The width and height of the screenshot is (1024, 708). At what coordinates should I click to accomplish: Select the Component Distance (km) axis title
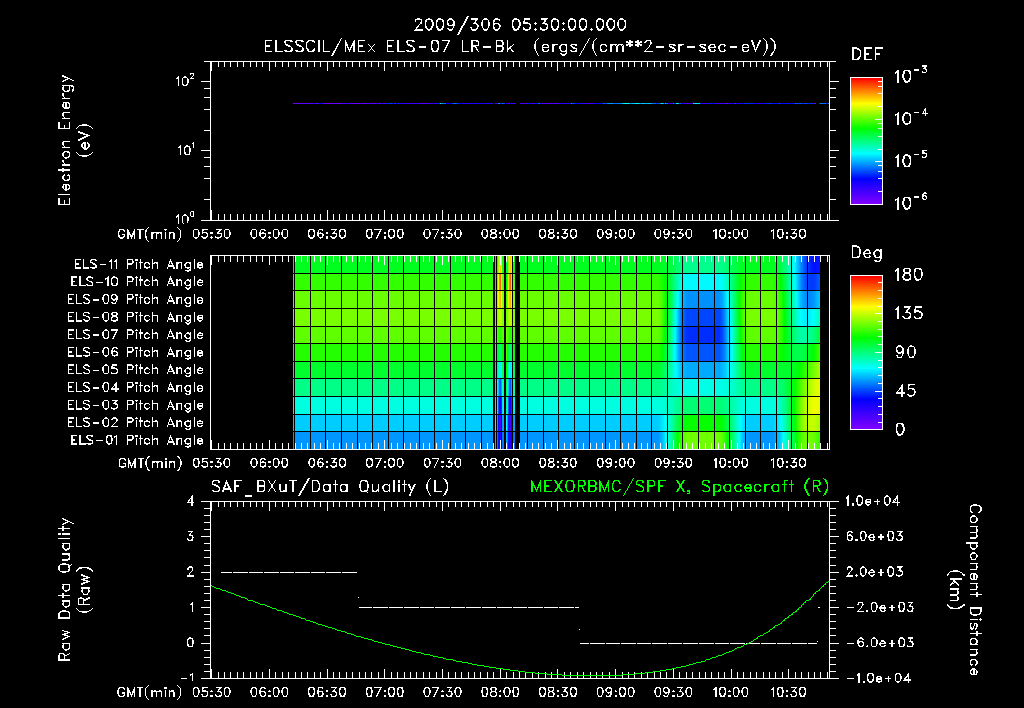coord(965,590)
